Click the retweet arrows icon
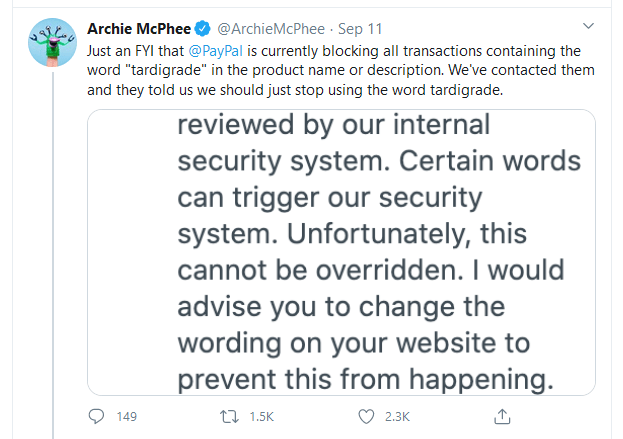 pos(232,416)
